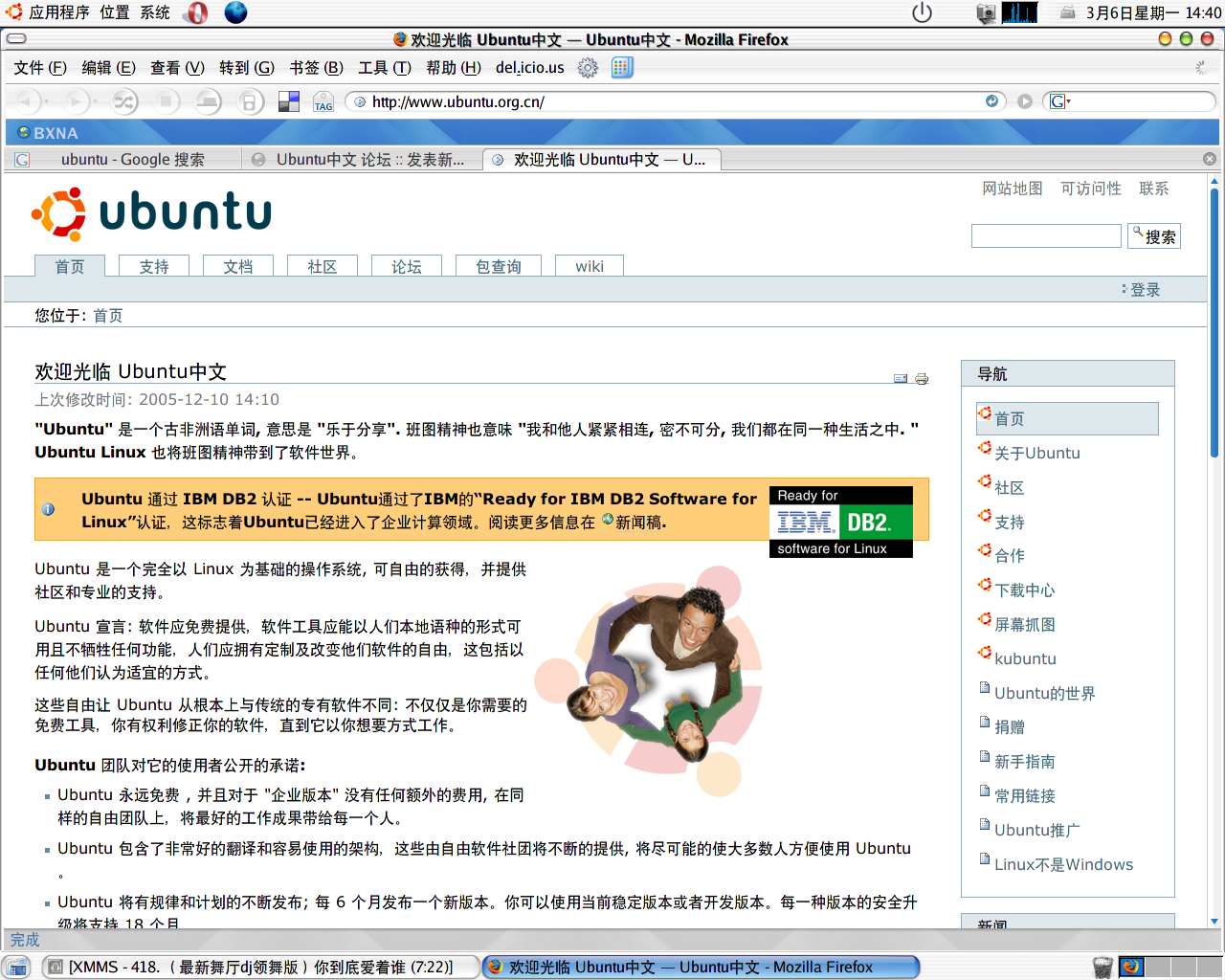The height and width of the screenshot is (980, 1225).
Task: Click the 网站地图 link
Action: pyautogui.click(x=1013, y=189)
